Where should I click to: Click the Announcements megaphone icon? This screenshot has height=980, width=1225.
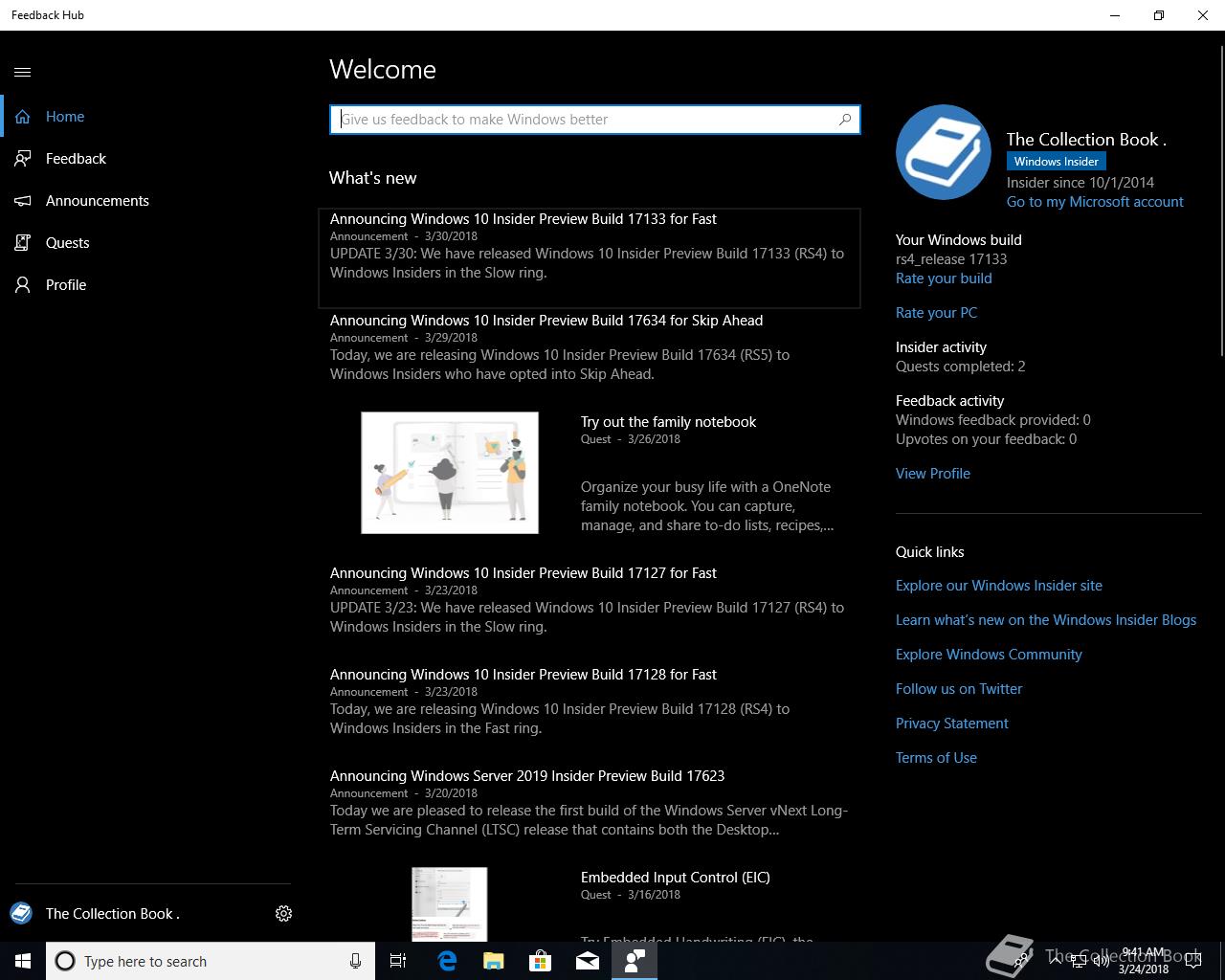click(23, 201)
